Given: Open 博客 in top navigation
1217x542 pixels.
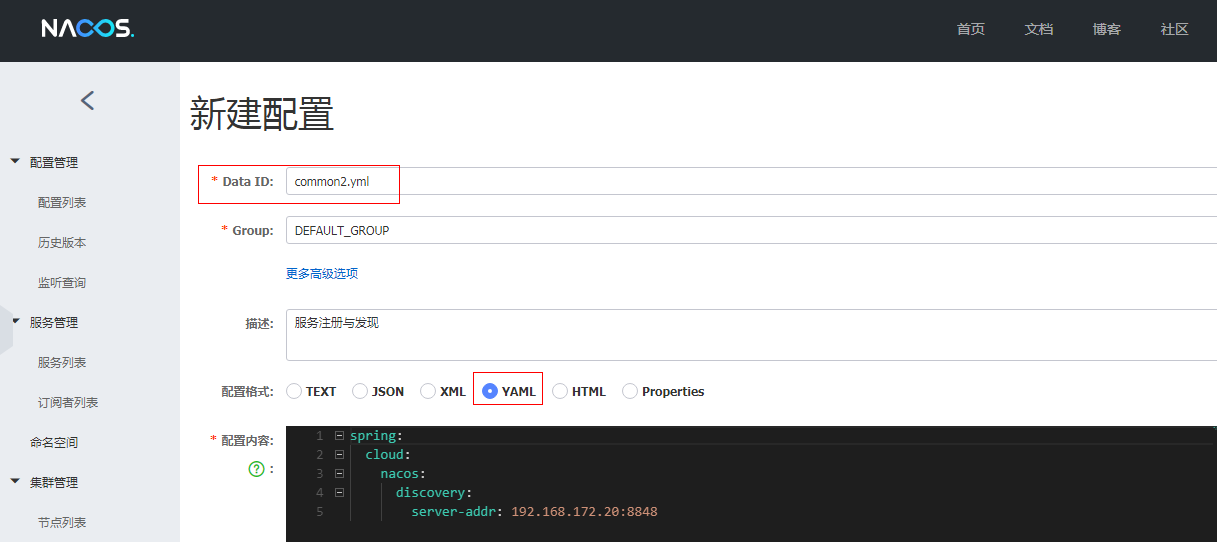Looking at the screenshot, I should [1107, 29].
